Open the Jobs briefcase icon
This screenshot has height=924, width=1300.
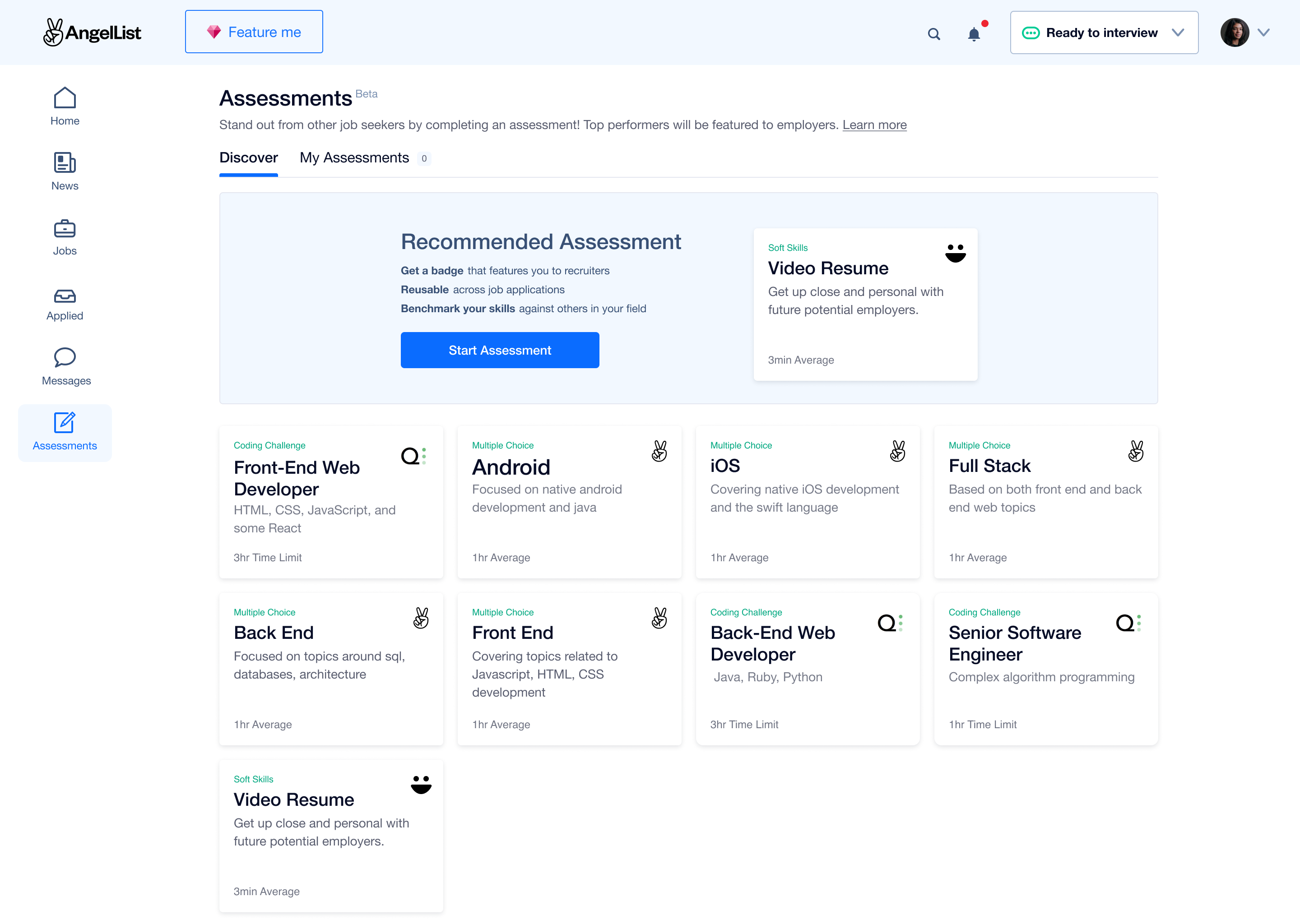click(64, 229)
